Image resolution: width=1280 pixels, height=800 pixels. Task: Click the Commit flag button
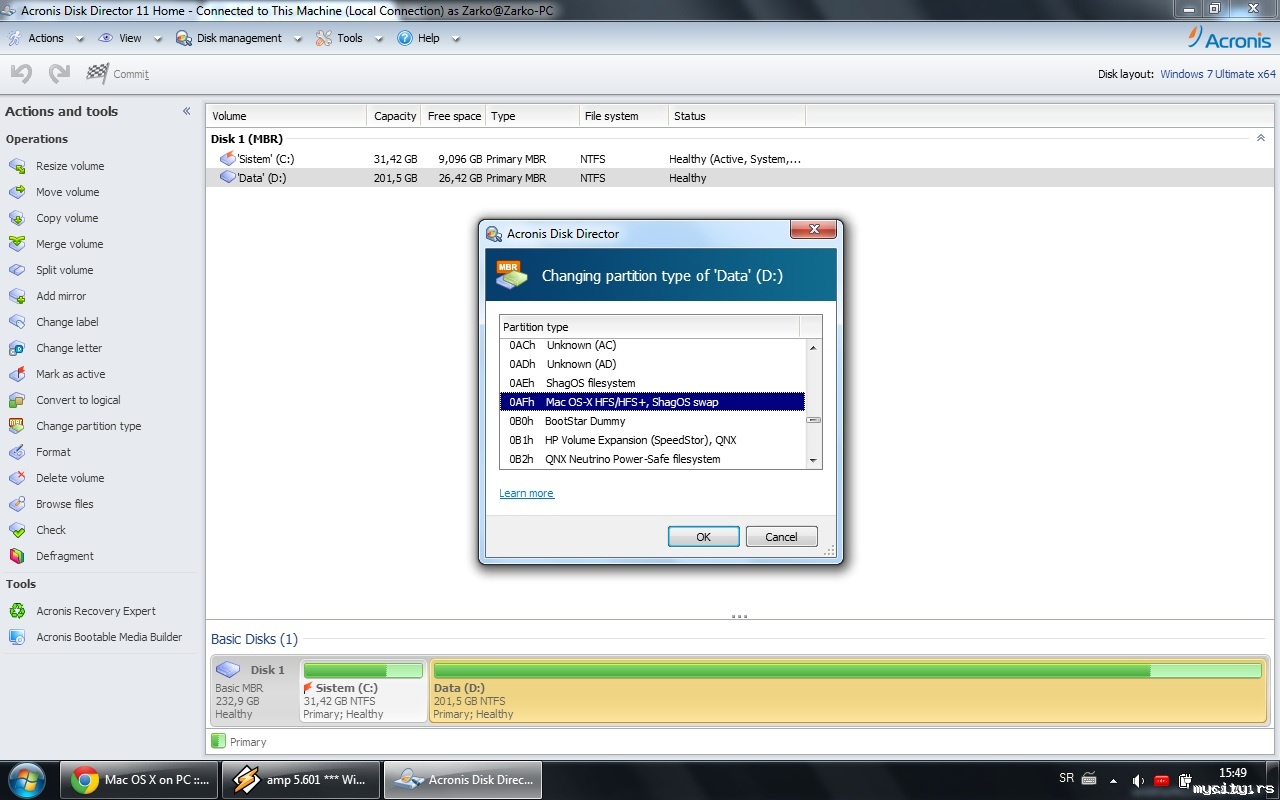tap(118, 73)
